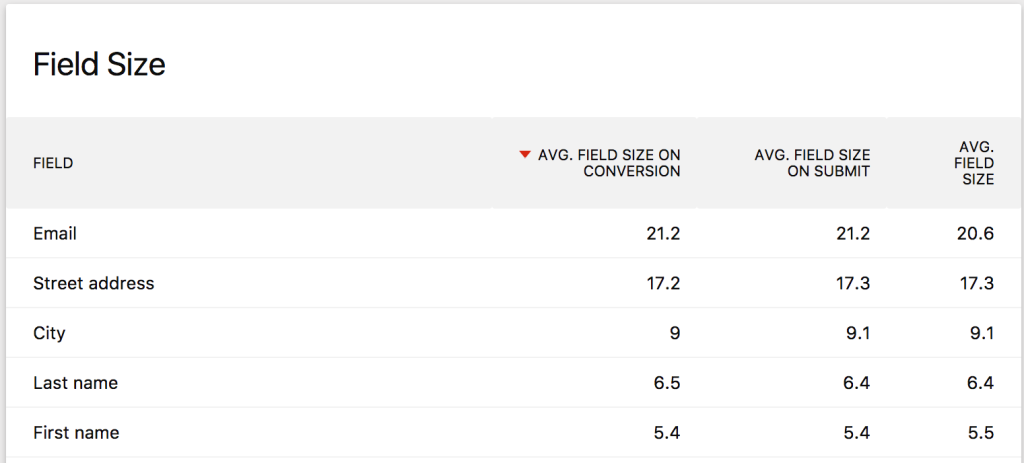Click the Last name row label
The width and height of the screenshot is (1024, 463).
[x=75, y=383]
